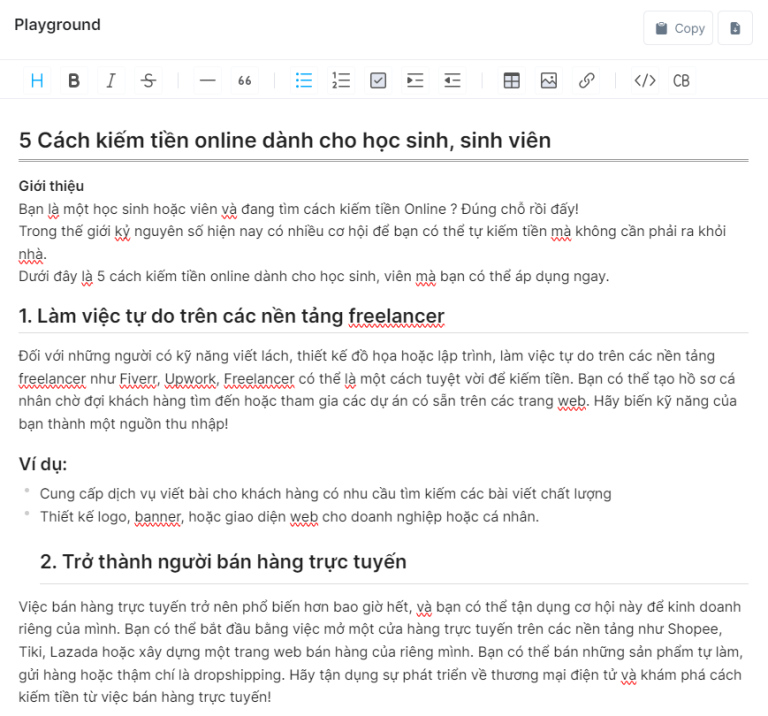Insert a task checkbox list
This screenshot has height=716, width=768.
[378, 80]
